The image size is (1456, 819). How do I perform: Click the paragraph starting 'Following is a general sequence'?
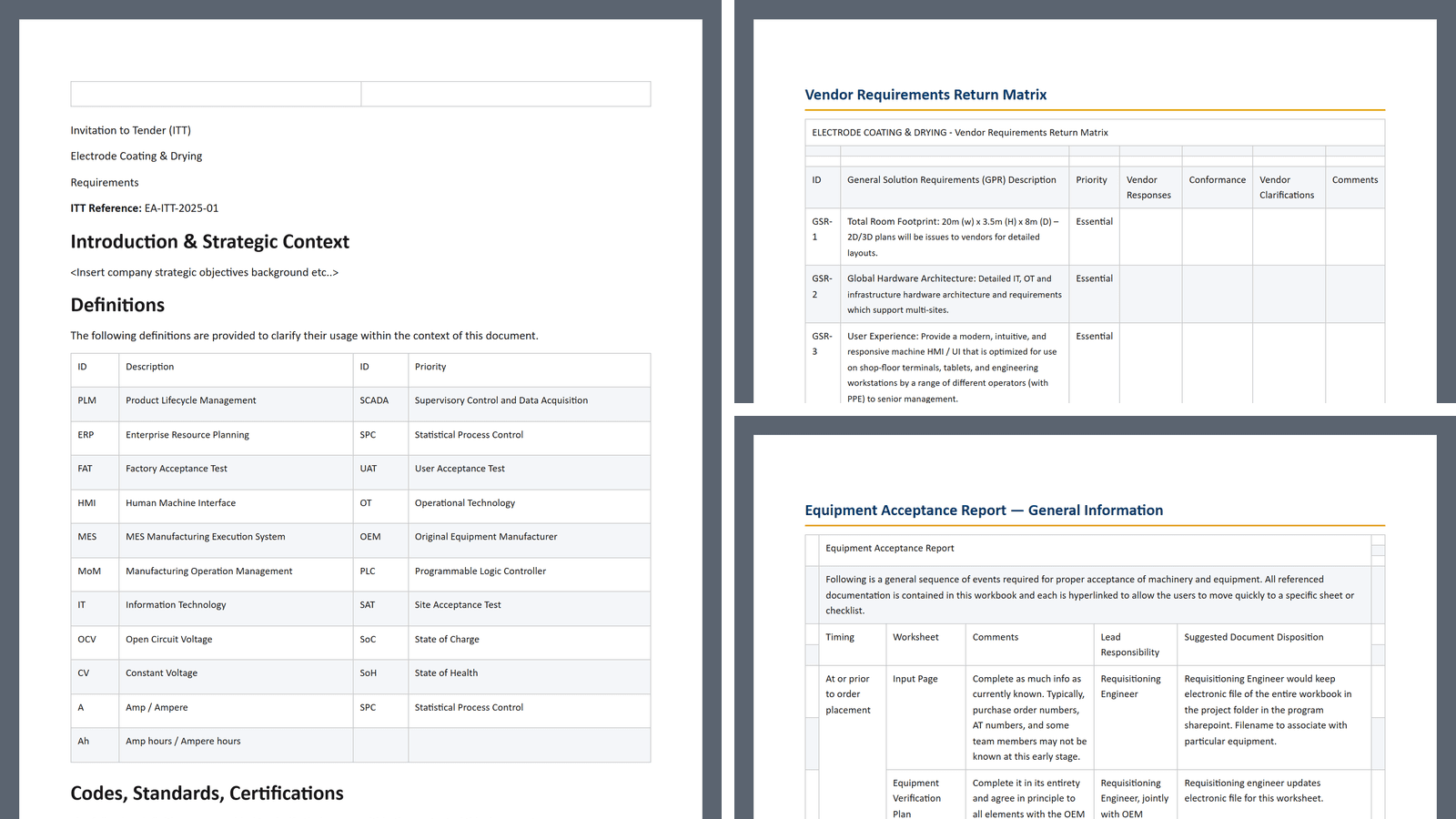tap(1095, 595)
